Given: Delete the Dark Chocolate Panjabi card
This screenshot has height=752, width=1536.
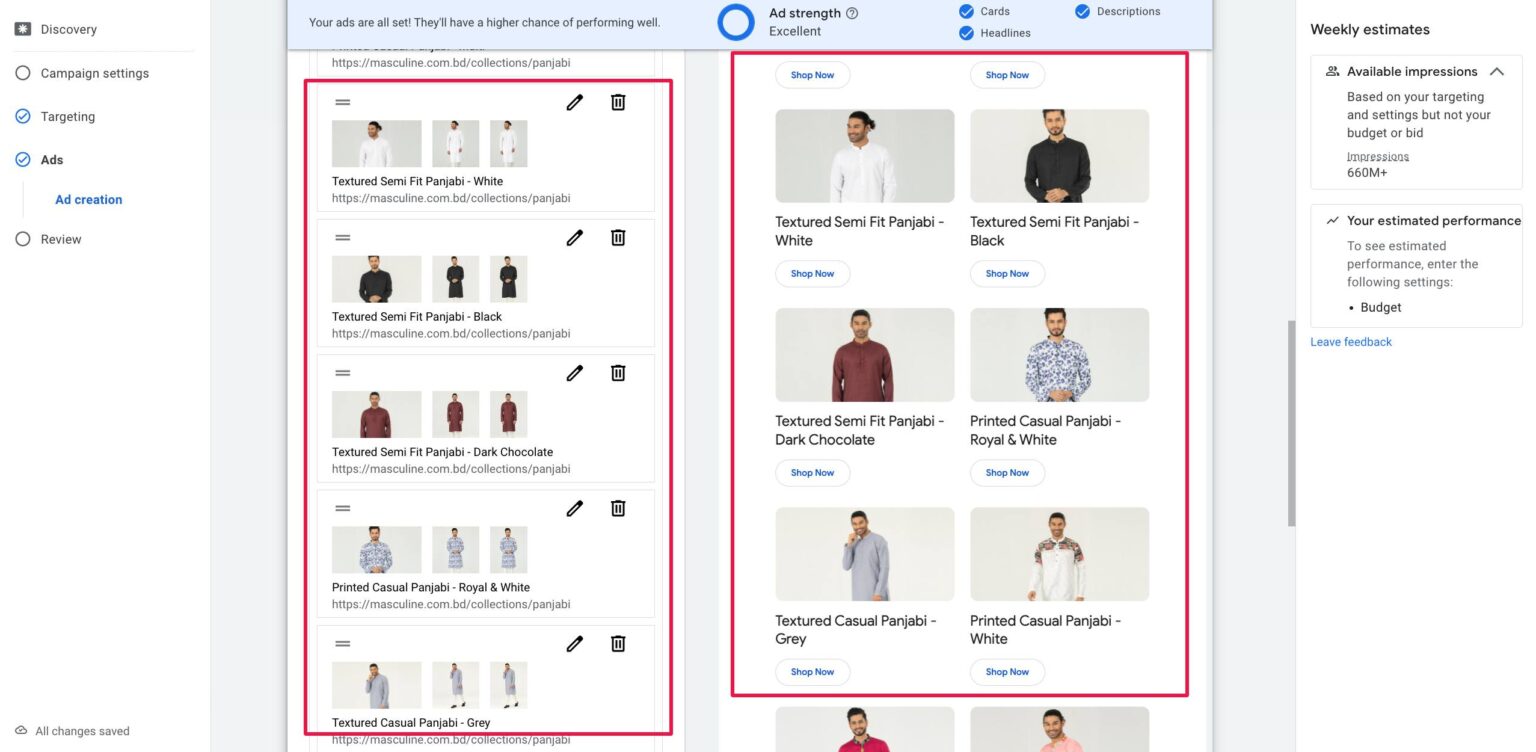Looking at the screenshot, I should (x=618, y=373).
